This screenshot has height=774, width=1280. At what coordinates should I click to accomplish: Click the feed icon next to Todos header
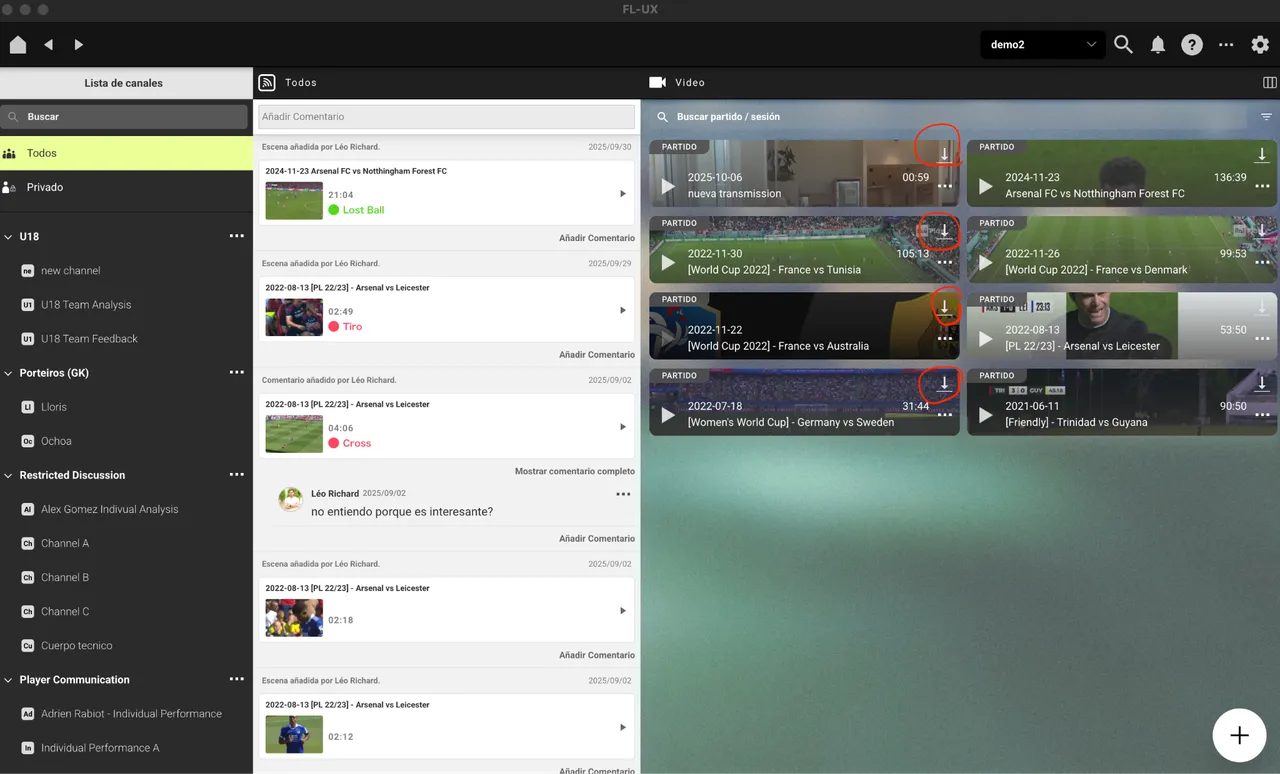[267, 83]
